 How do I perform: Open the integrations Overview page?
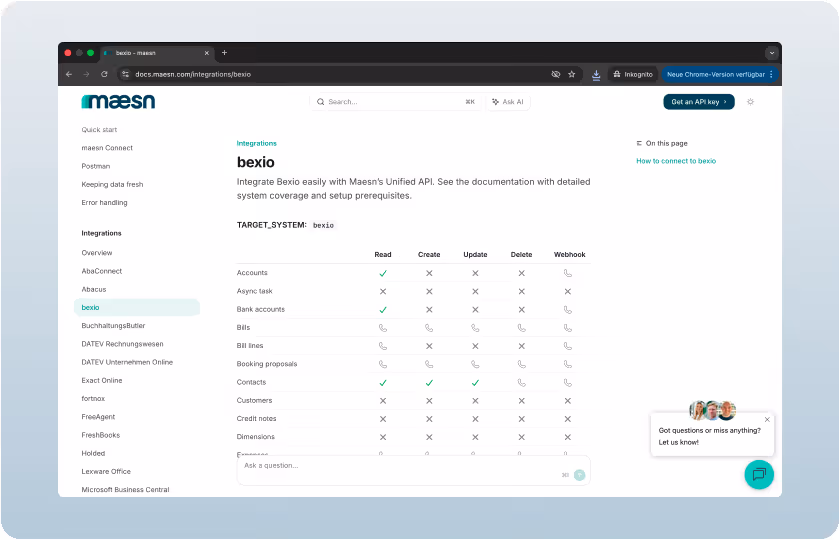[97, 253]
